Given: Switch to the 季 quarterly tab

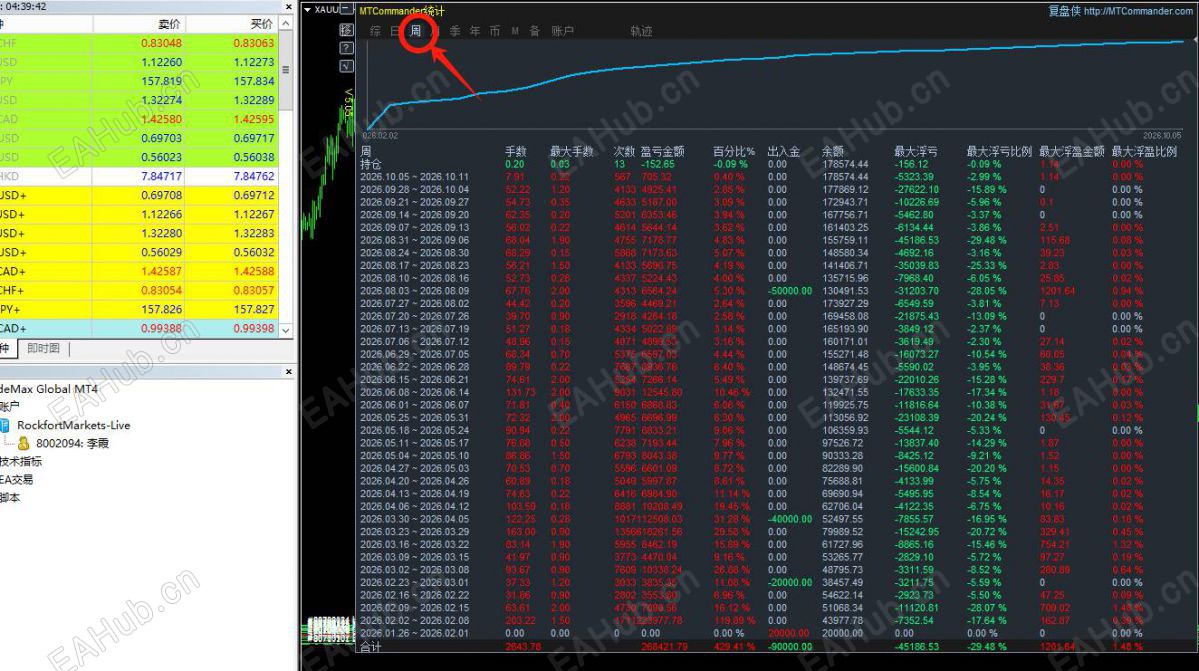Looking at the screenshot, I should (x=455, y=31).
